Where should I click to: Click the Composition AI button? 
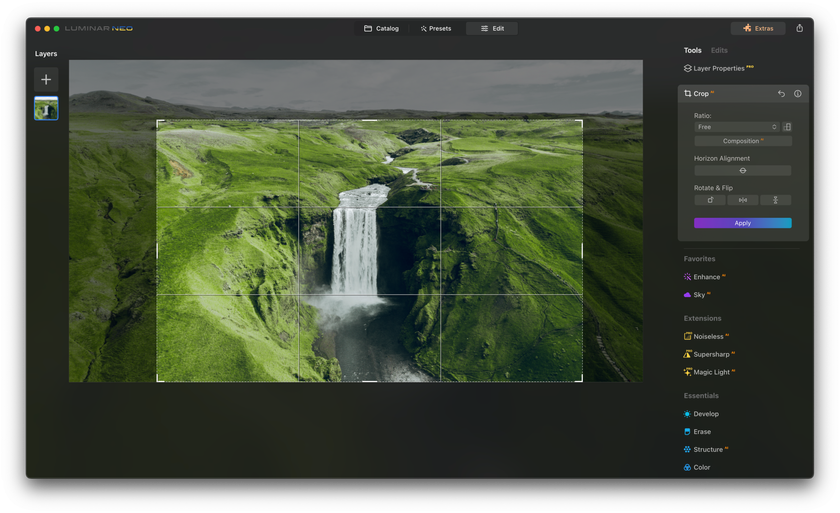coord(742,141)
